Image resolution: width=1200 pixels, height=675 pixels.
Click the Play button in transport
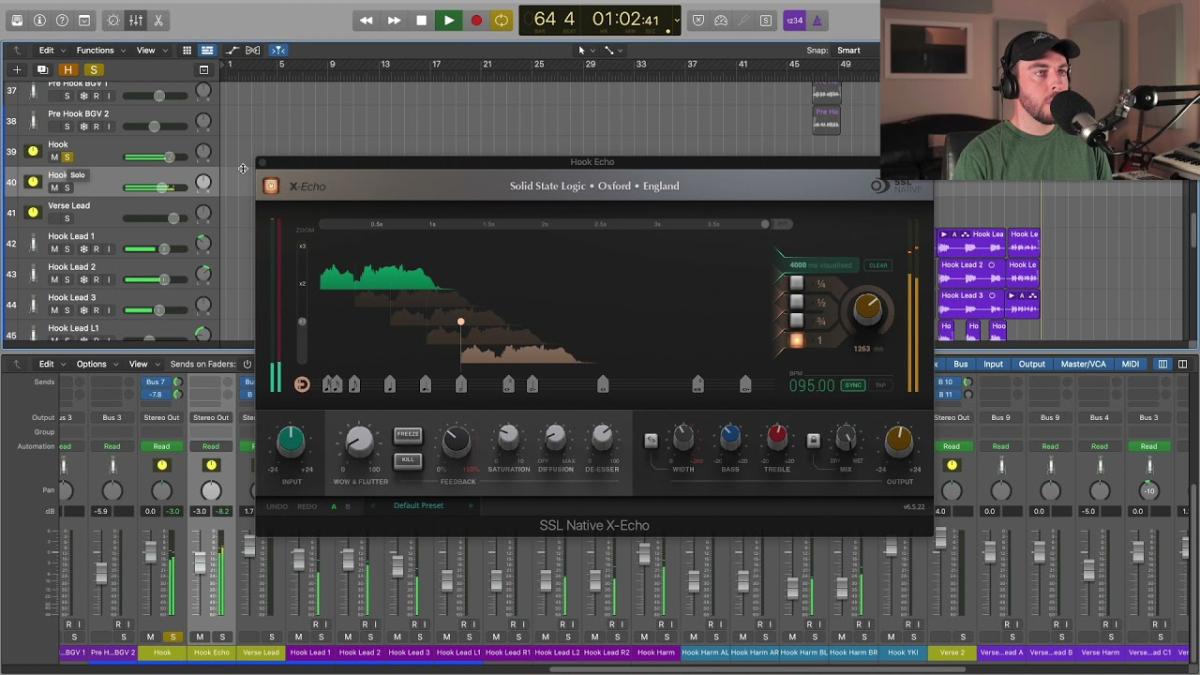[x=448, y=20]
